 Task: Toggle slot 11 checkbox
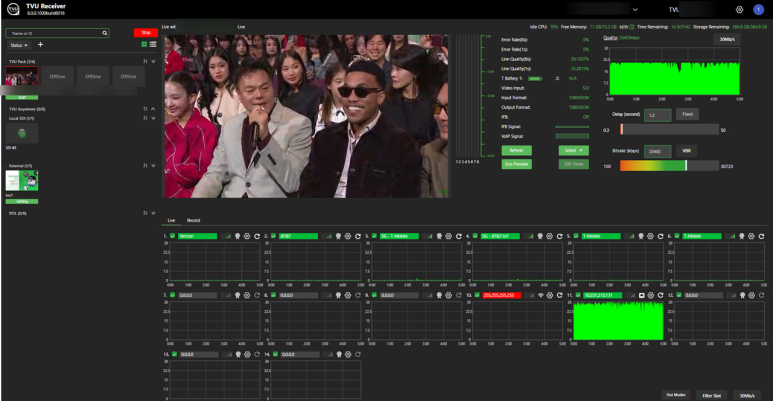coord(578,295)
